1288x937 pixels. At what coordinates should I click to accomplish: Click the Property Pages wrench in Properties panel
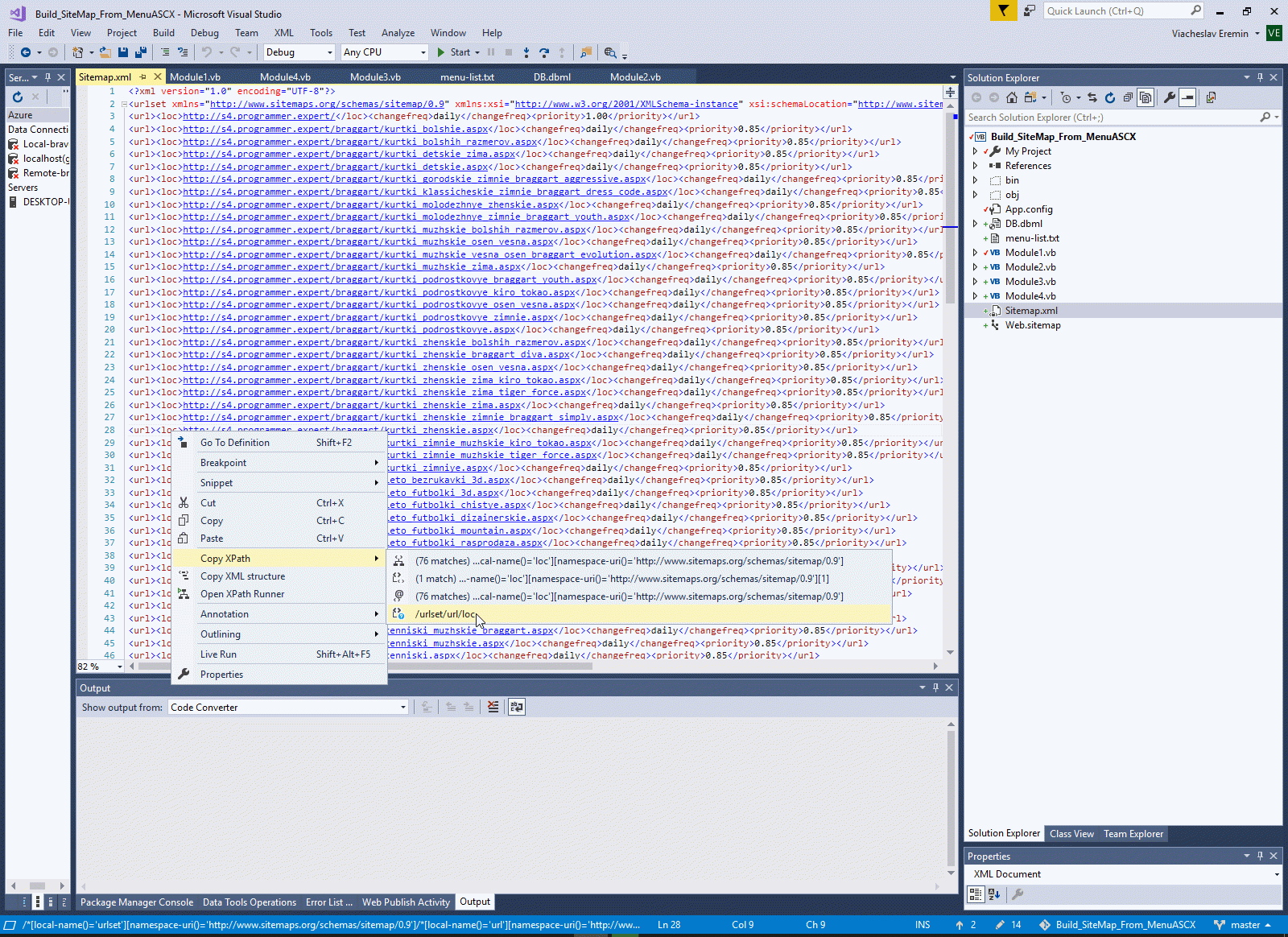[x=1018, y=894]
